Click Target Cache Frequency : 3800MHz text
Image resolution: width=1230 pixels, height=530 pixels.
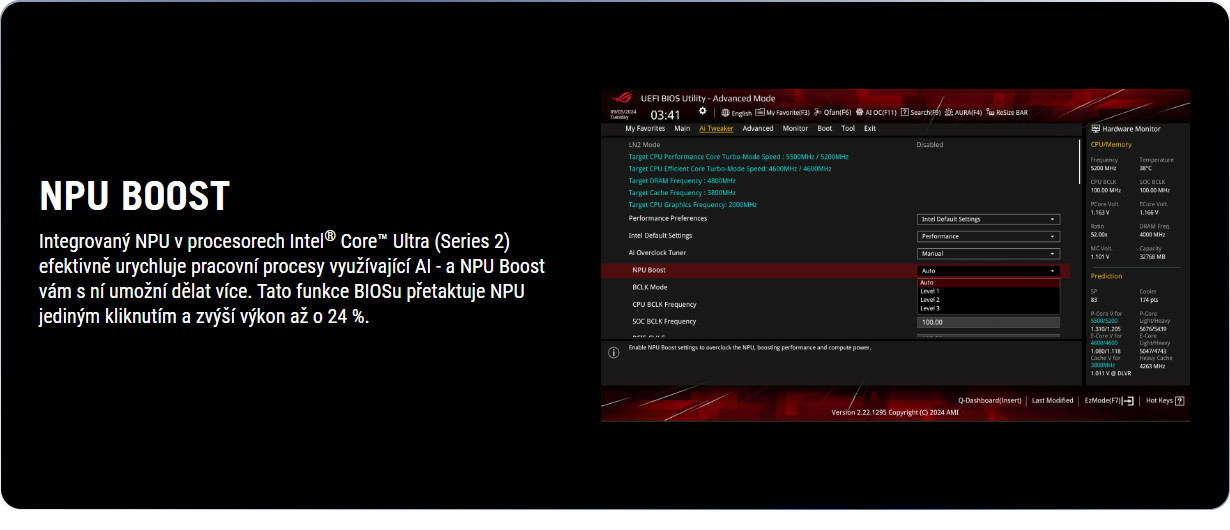point(681,193)
